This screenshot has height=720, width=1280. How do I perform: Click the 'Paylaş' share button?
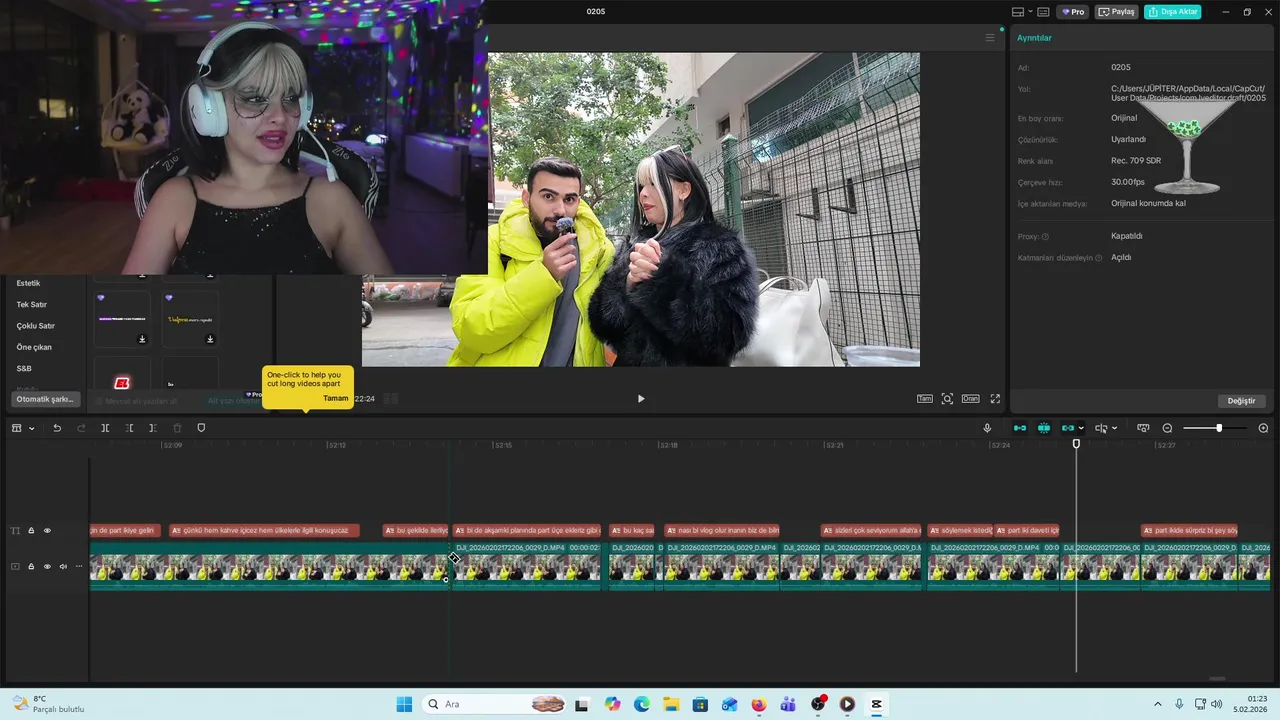[x=1117, y=12]
